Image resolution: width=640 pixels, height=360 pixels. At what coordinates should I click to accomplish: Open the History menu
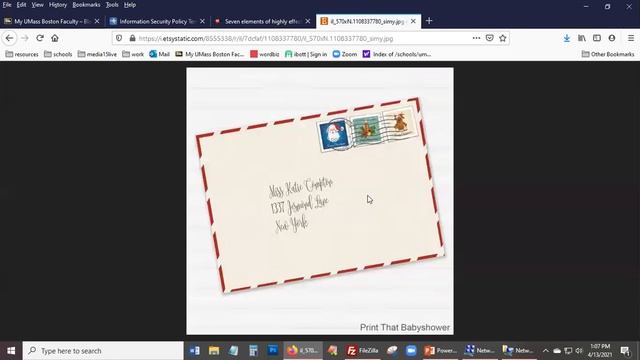58,5
